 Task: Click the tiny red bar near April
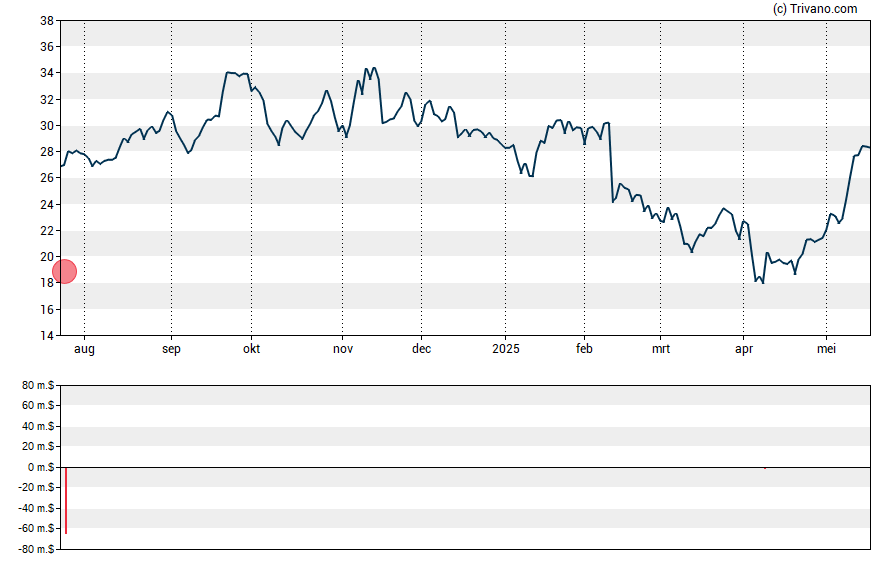pos(765,468)
